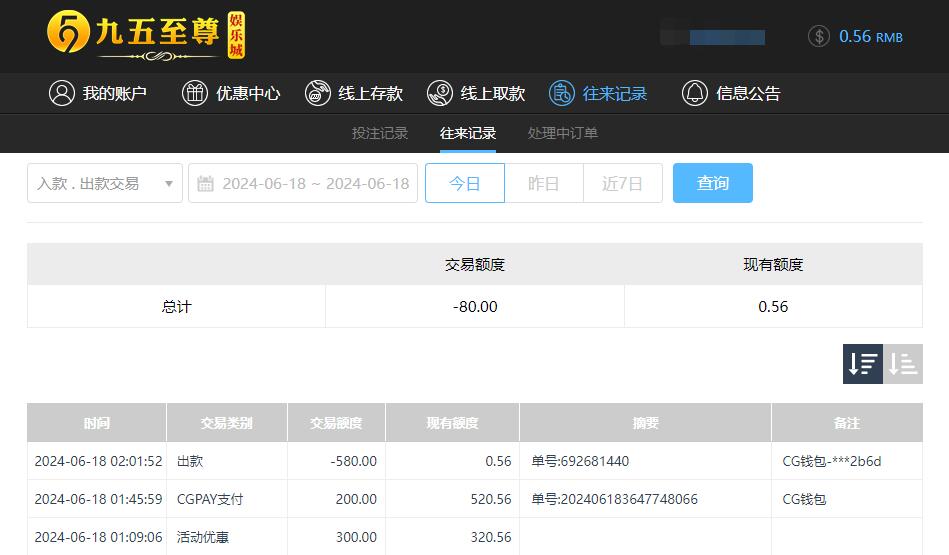The height and width of the screenshot is (555, 949).
Task: Click the 时间 column header
Action: 97,423
